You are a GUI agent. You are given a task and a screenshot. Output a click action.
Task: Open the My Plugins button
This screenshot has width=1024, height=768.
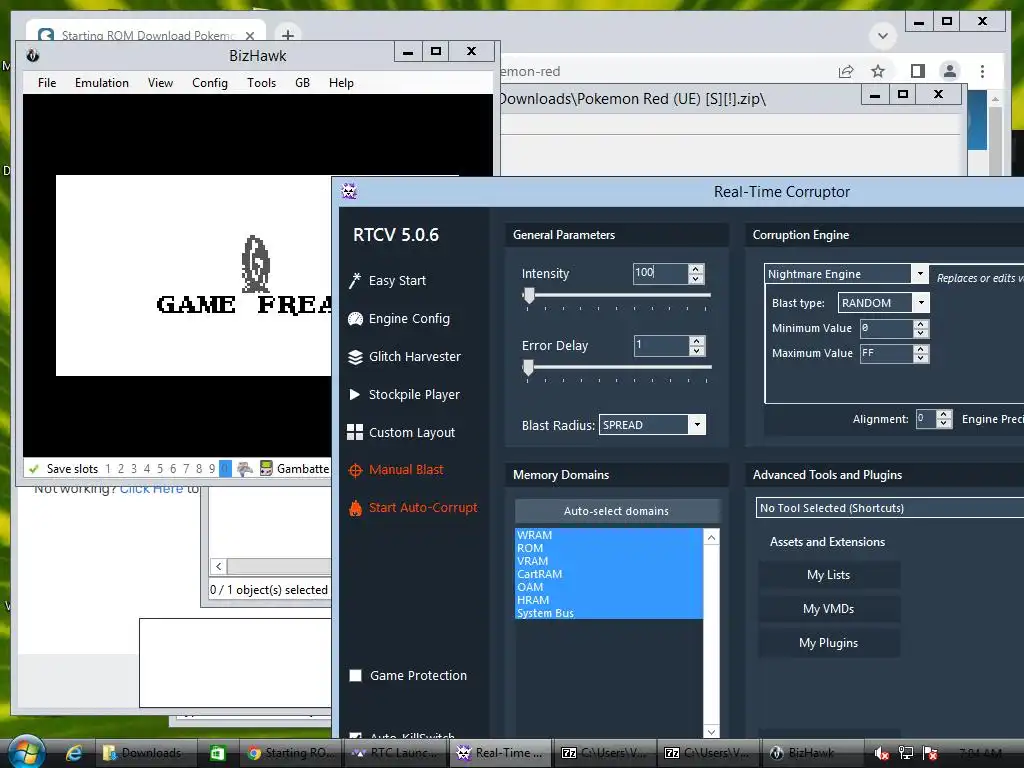829,643
